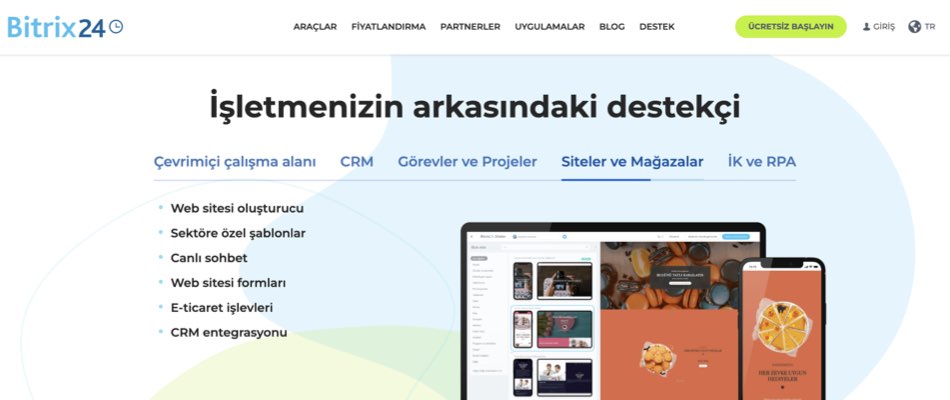
Task: Navigate to the Blog link
Action: click(x=611, y=27)
